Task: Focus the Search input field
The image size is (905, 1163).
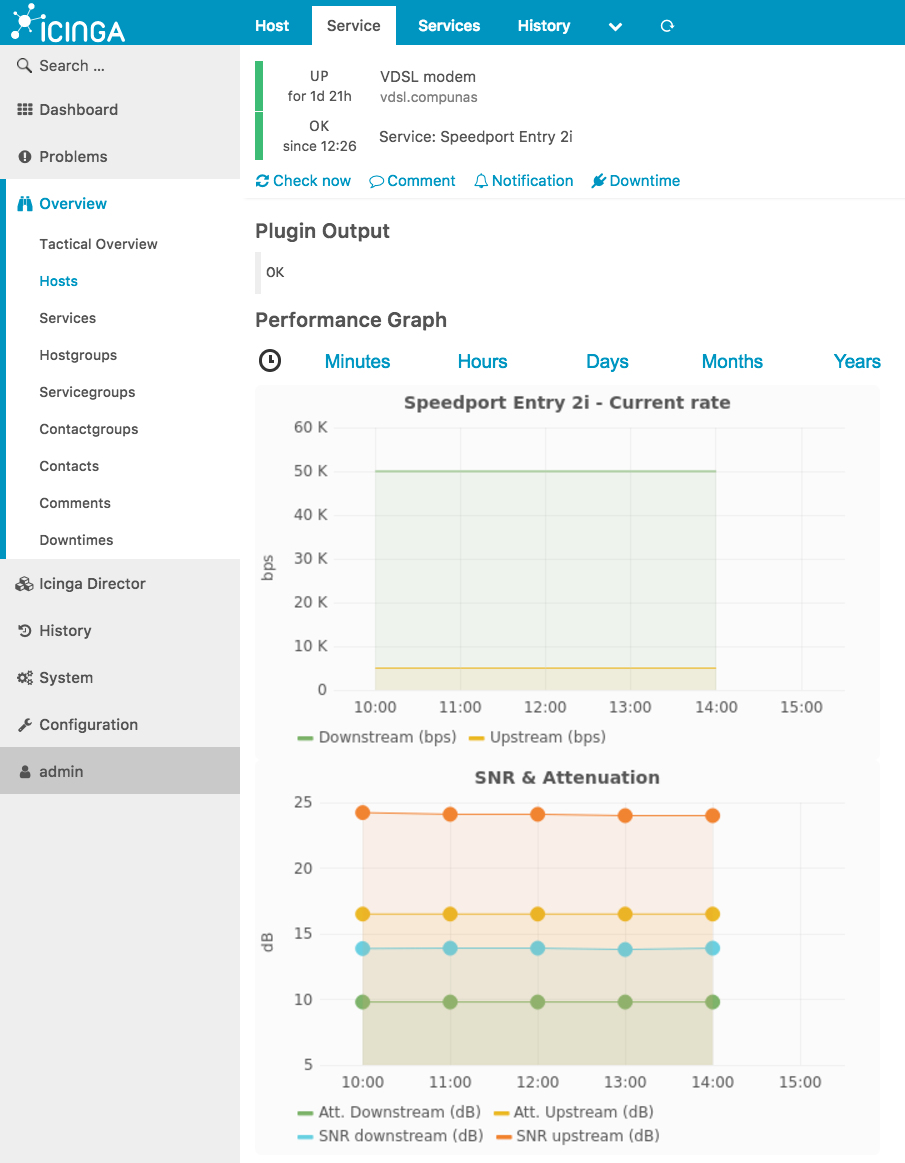Action: pyautogui.click(x=120, y=65)
